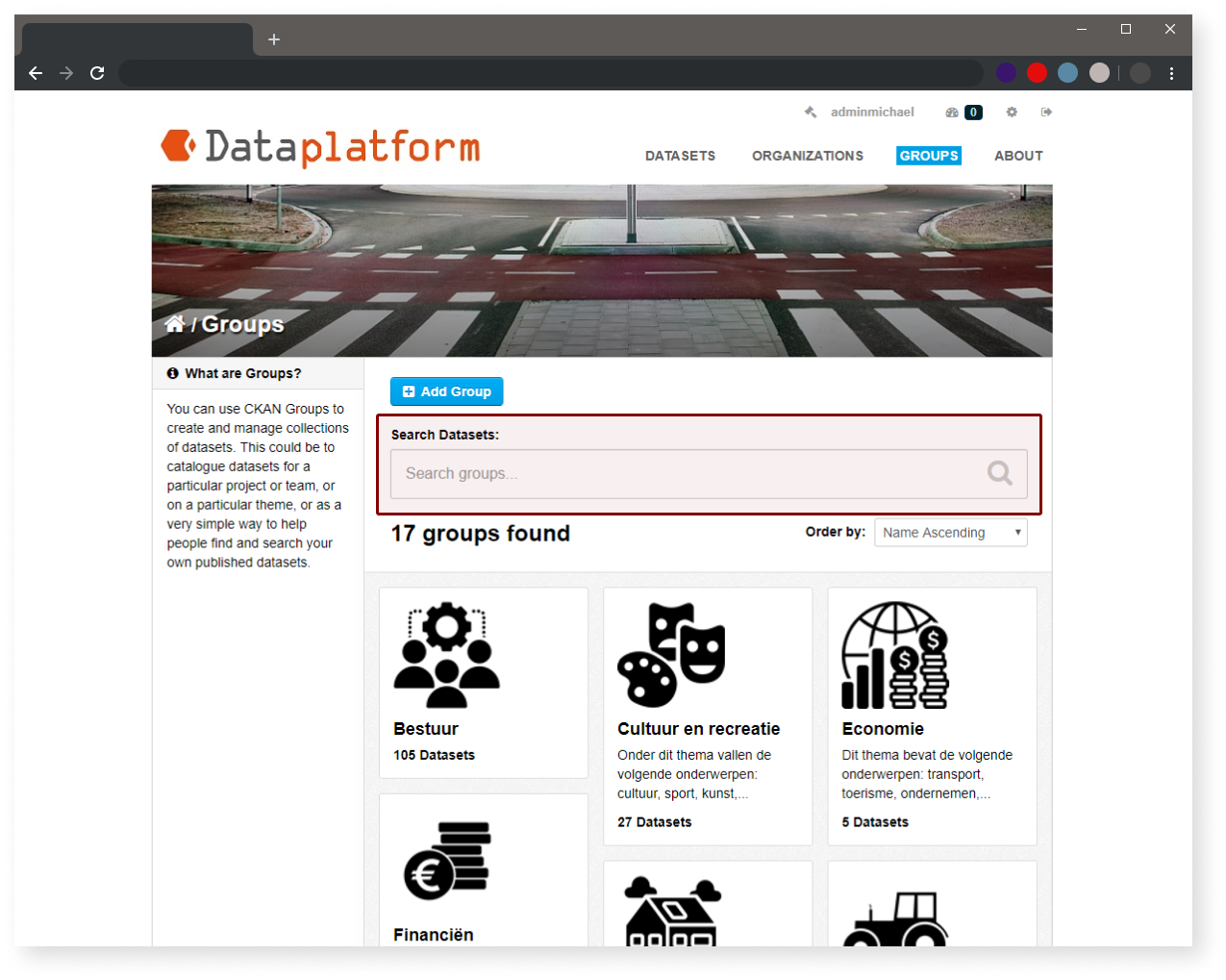Click the home icon in breadcrumb
Viewport: 1226px width, 980px height.
174,324
